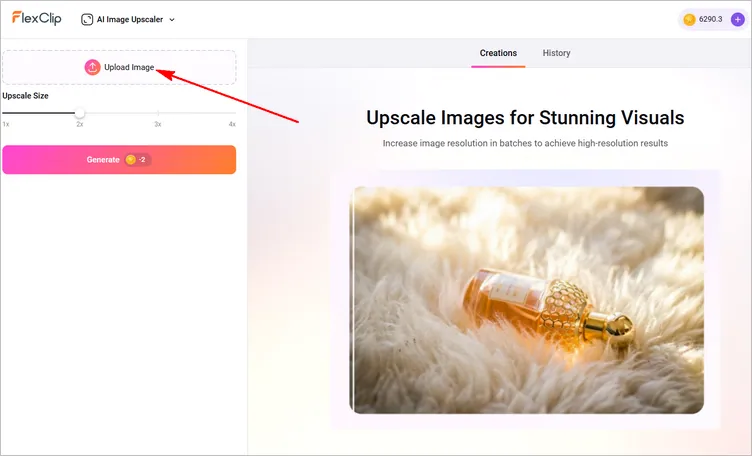752x456 pixels.
Task: Switch to the History tab
Action: (556, 53)
